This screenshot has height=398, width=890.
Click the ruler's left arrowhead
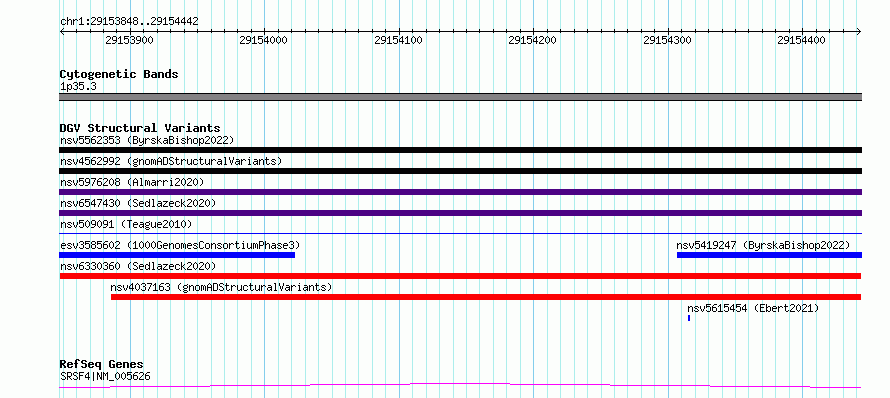click(x=62, y=31)
